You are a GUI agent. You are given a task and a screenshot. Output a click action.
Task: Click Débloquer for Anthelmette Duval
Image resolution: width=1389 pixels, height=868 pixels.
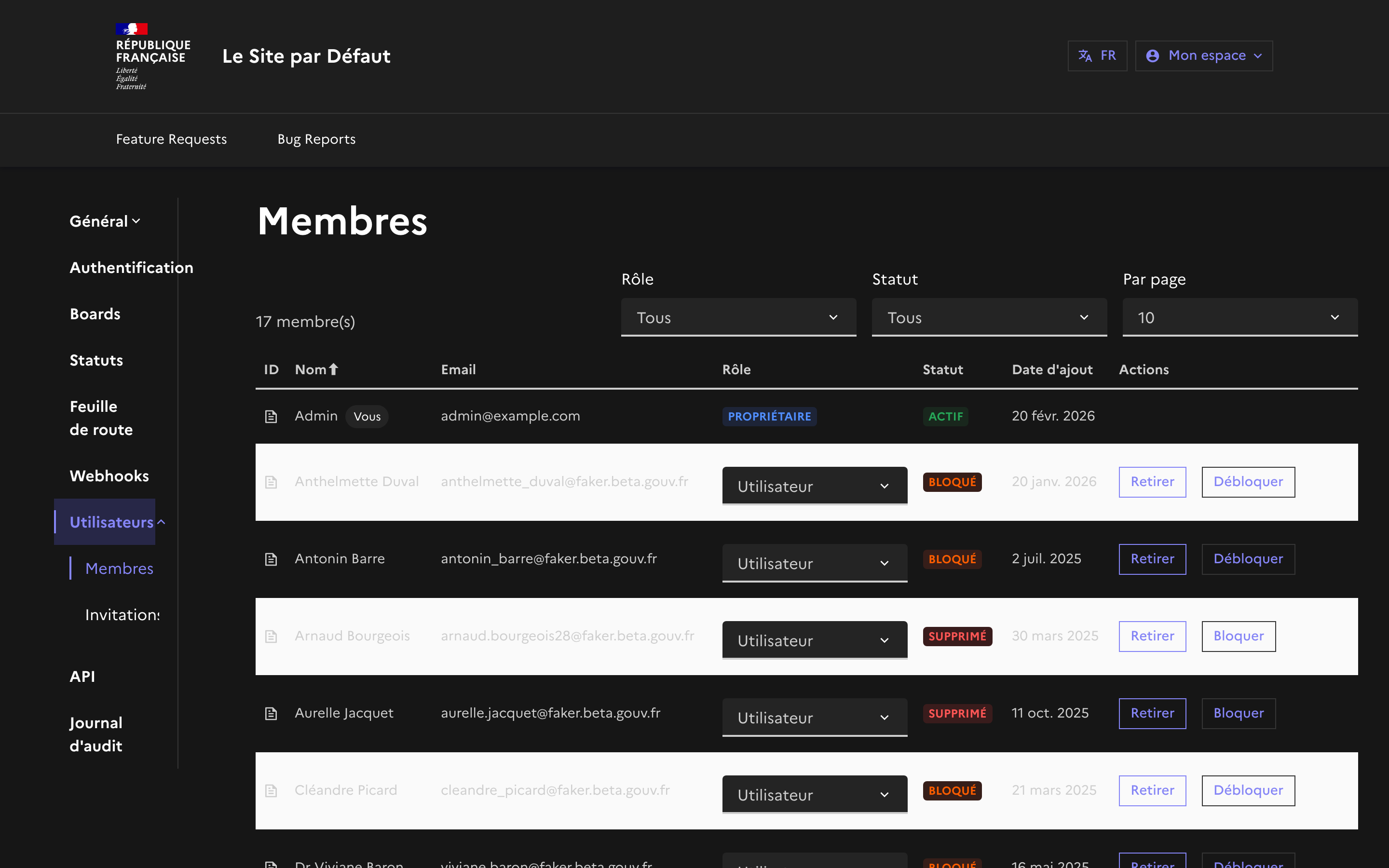pyautogui.click(x=1248, y=482)
